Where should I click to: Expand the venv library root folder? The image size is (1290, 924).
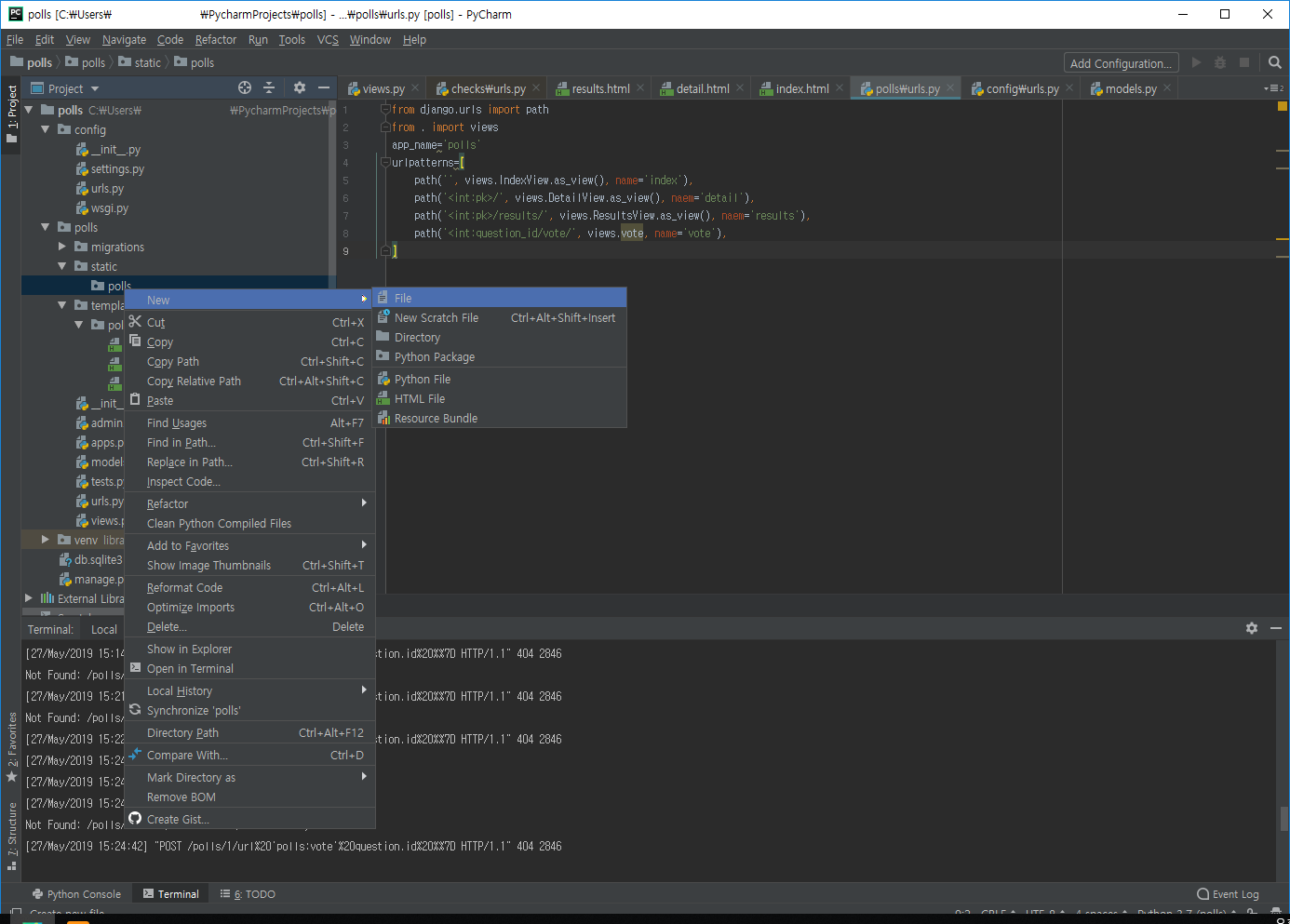[46, 540]
